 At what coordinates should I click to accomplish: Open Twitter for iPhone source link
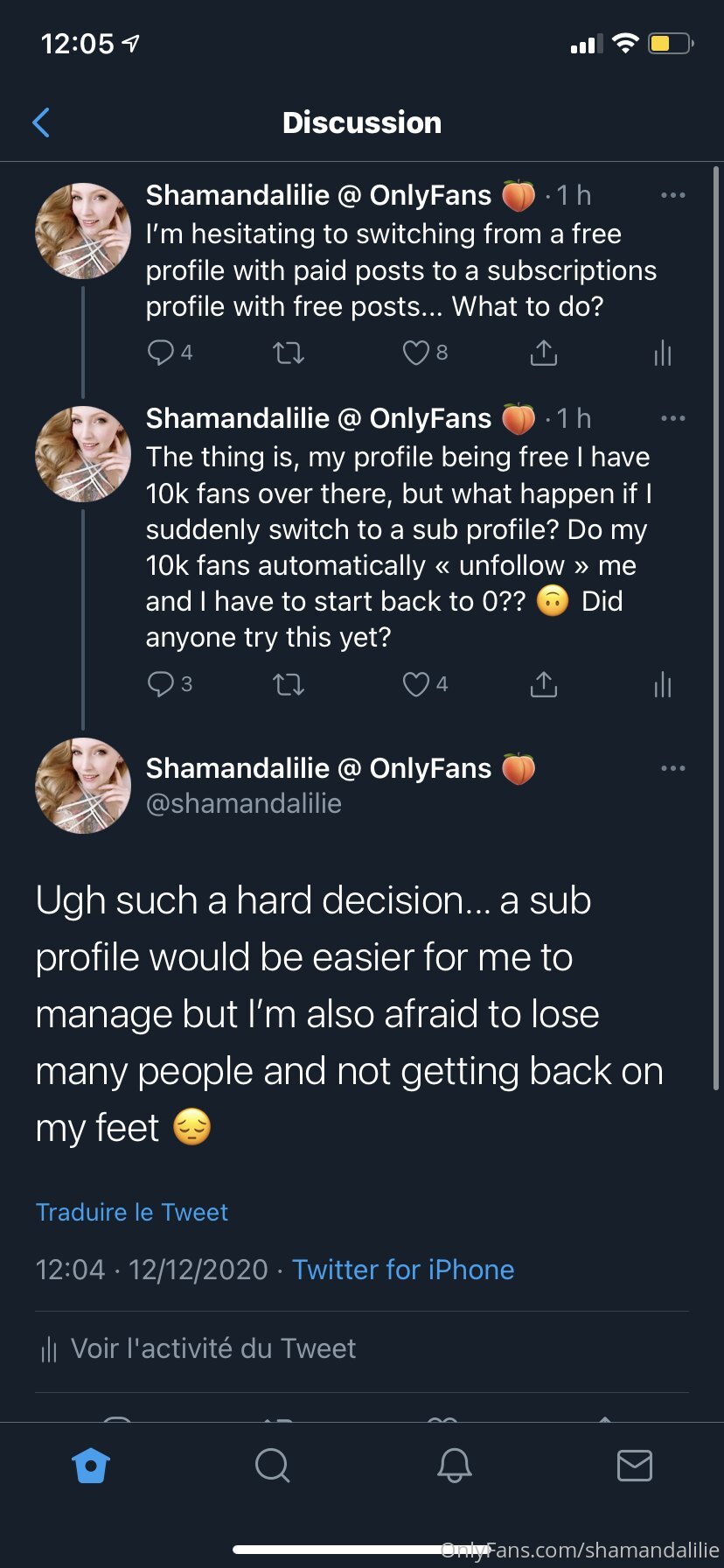[x=403, y=1270]
